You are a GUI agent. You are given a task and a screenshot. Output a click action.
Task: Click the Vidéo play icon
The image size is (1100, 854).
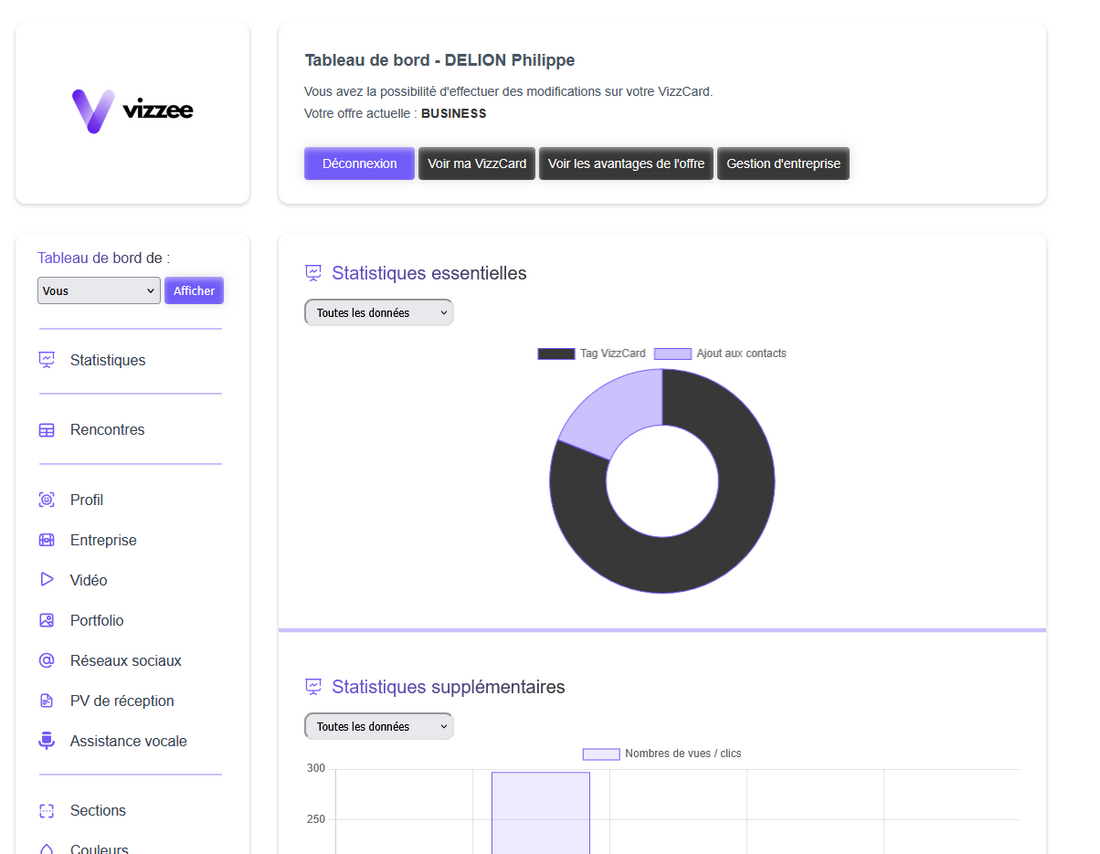pos(46,580)
